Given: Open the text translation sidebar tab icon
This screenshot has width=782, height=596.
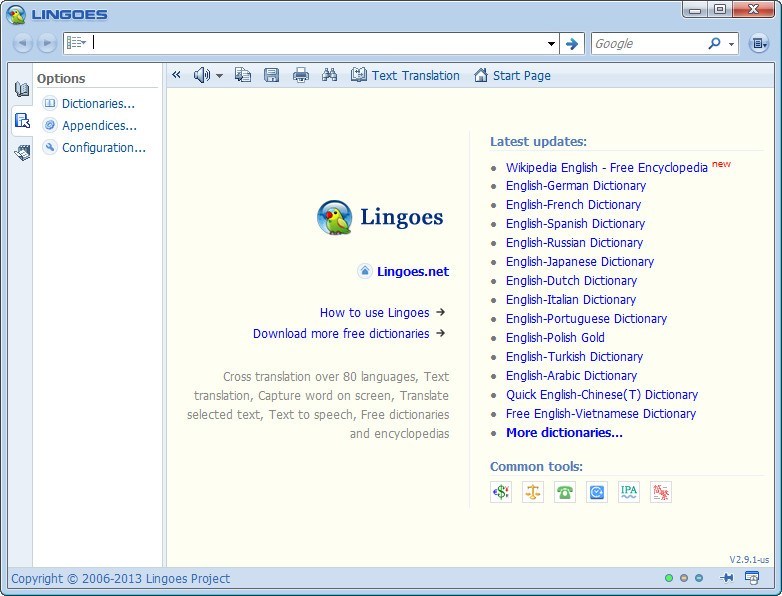Looking at the screenshot, I should coord(22,152).
